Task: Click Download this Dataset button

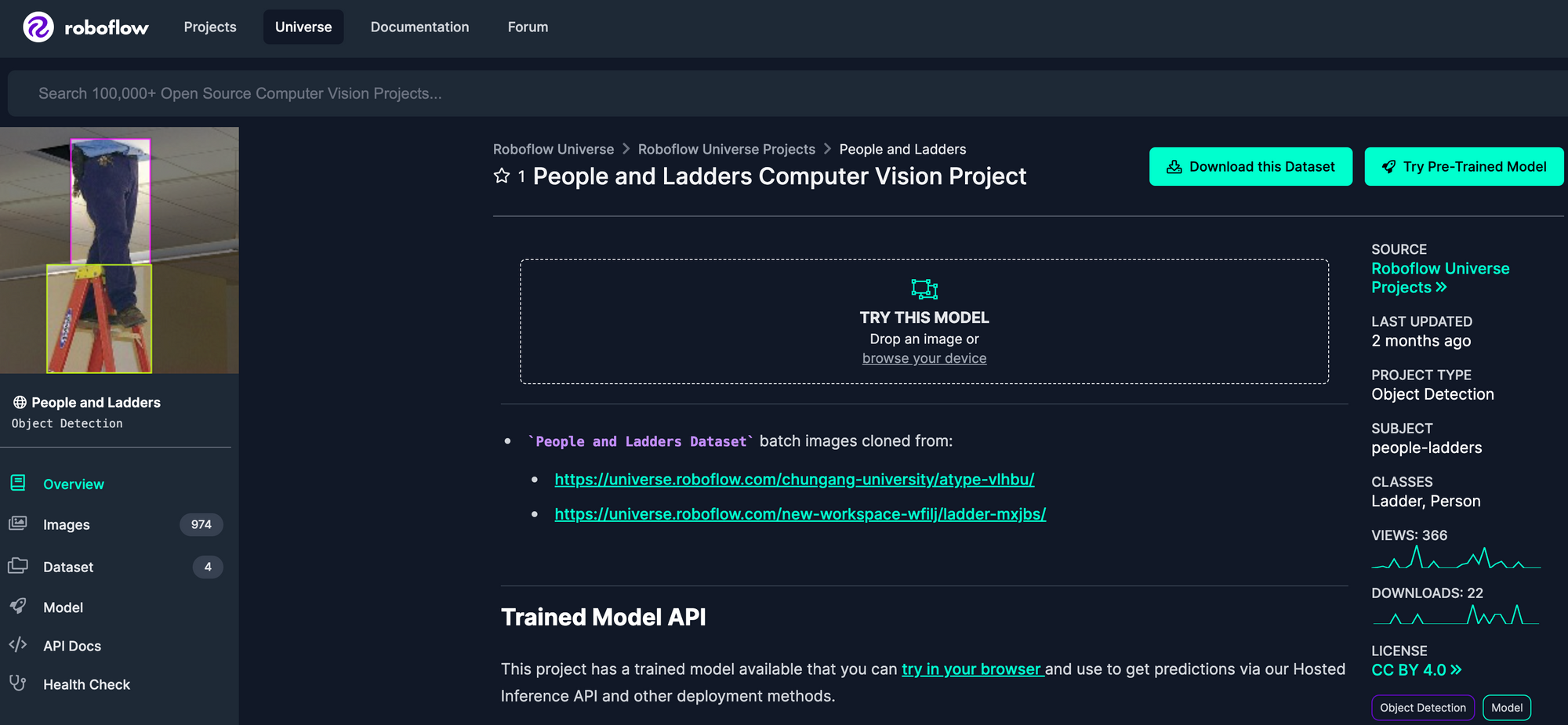Action: click(x=1250, y=166)
